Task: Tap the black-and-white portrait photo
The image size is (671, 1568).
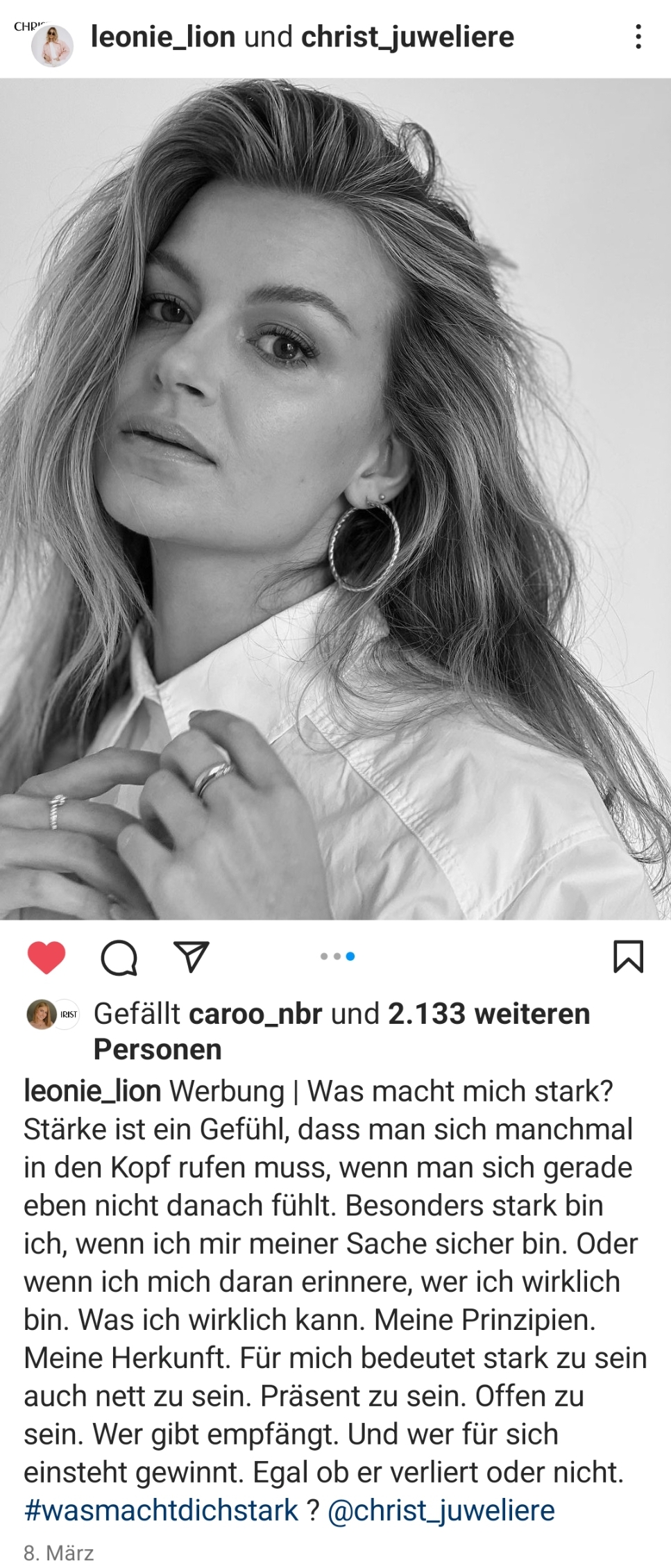Action: [335, 498]
